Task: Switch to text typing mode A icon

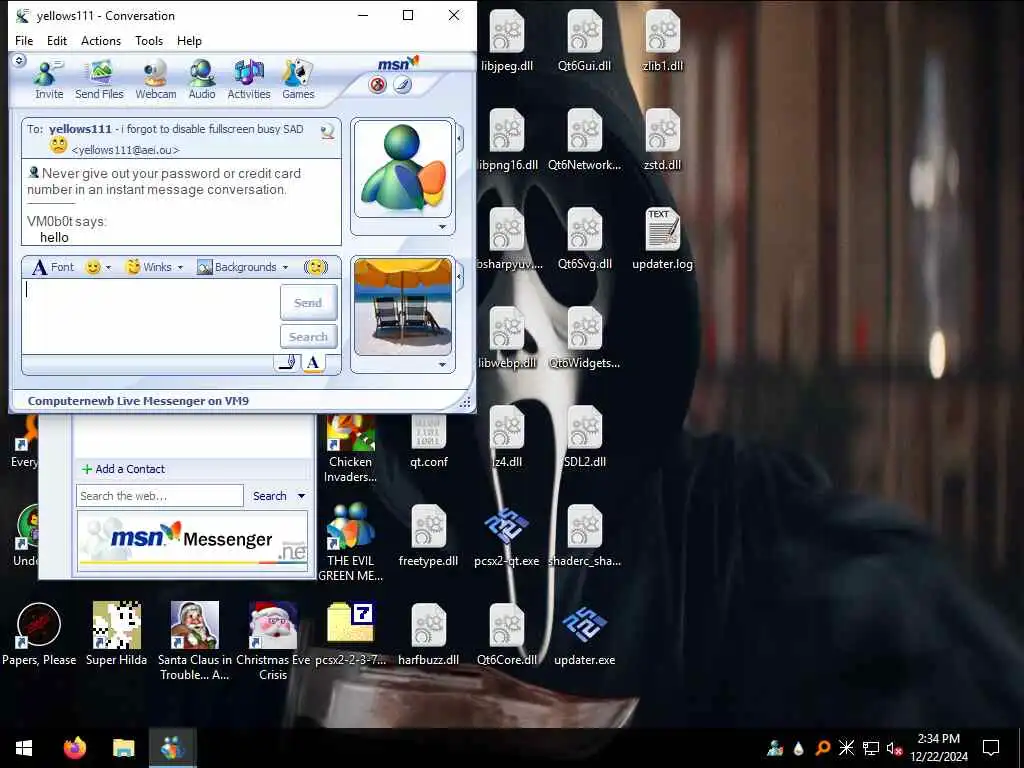Action: click(313, 363)
